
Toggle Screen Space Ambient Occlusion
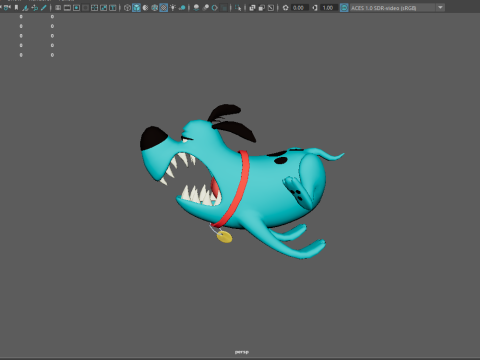196,8
